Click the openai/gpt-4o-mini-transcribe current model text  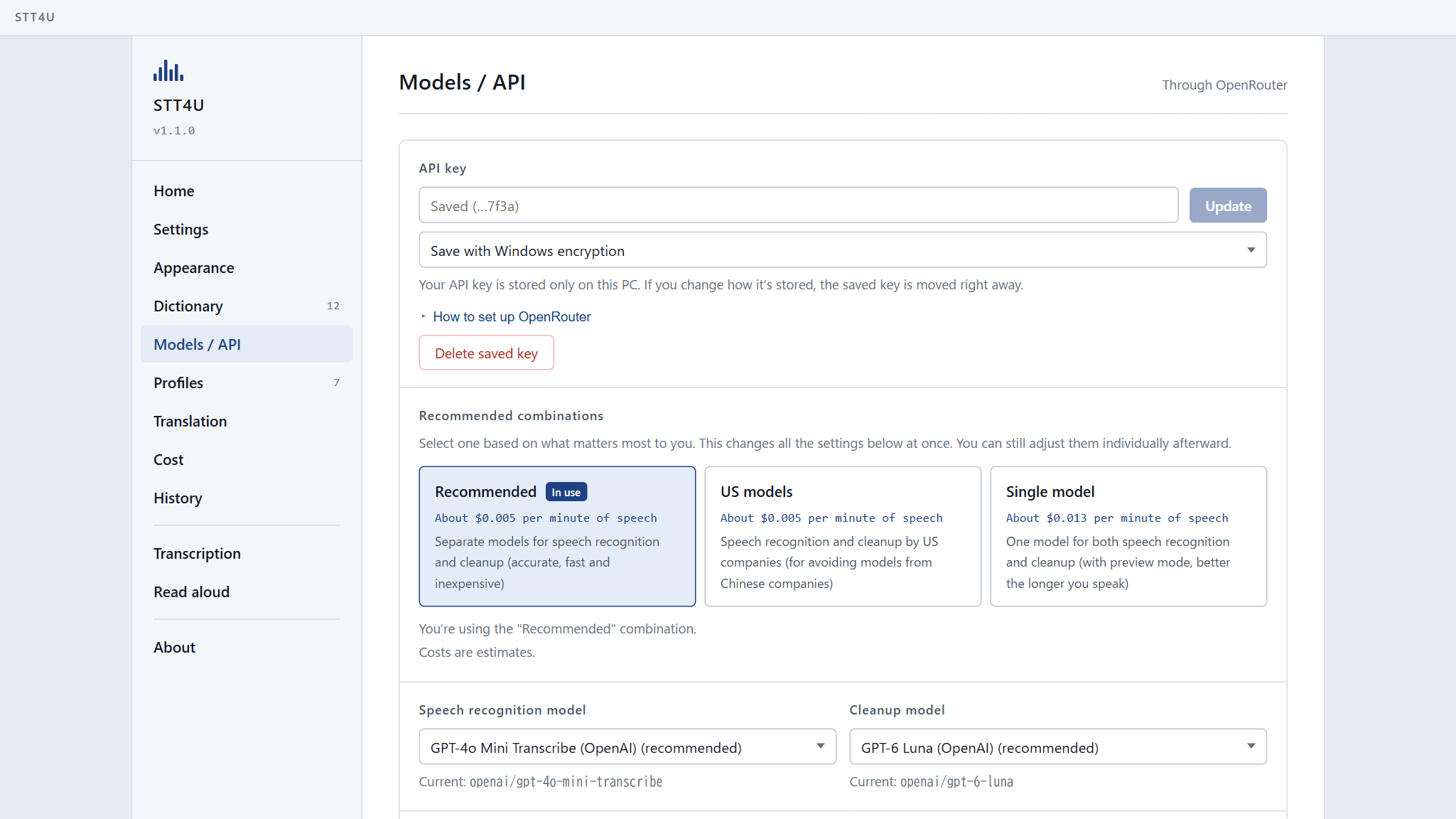pyautogui.click(x=566, y=781)
